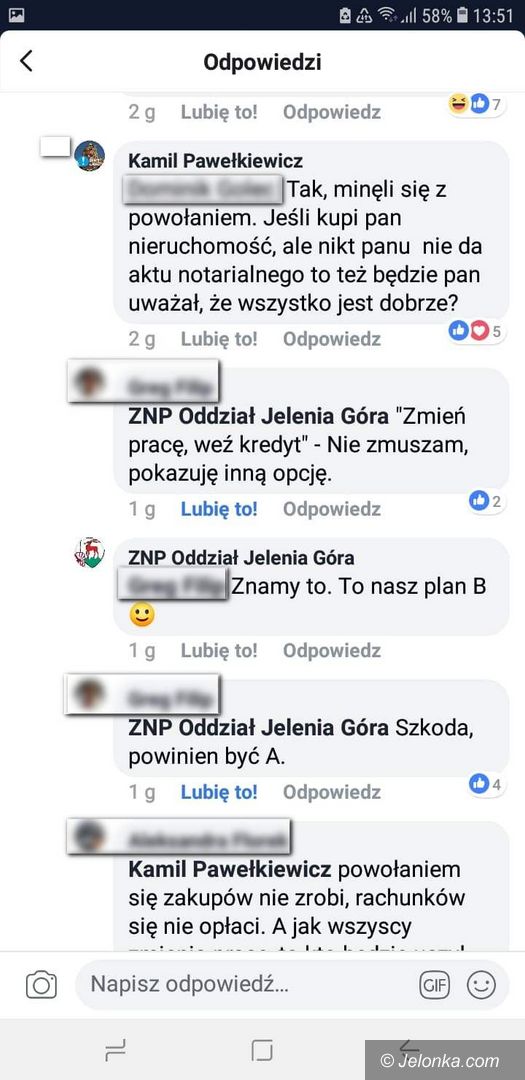The width and height of the screenshot is (525, 1080).
Task: Open Kamil Pawełkiewicz's profile avatar
Action: click(x=90, y=156)
